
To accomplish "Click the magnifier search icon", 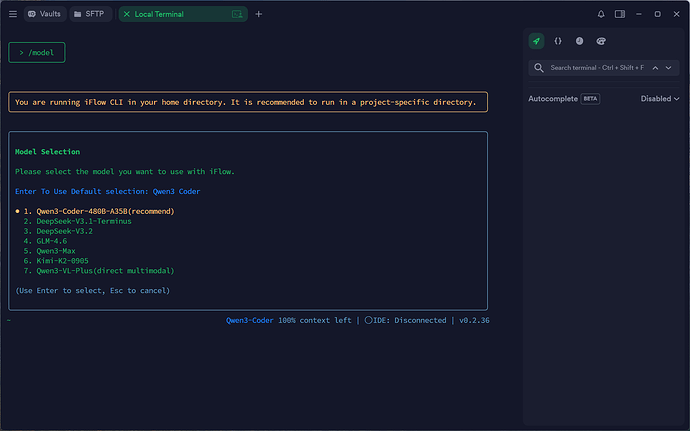I will coord(539,68).
